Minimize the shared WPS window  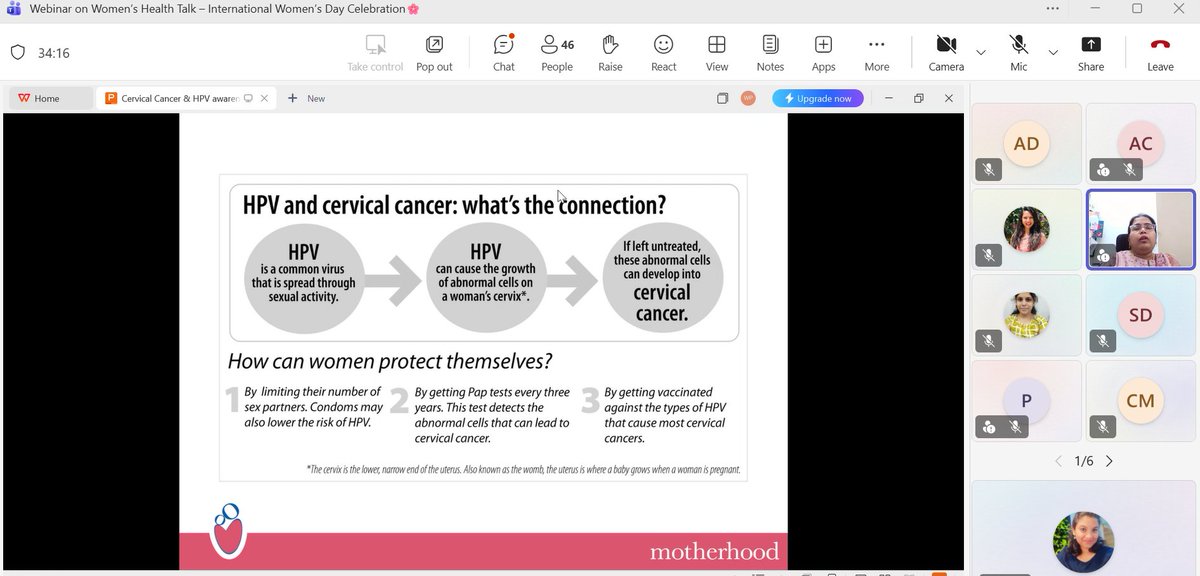(x=888, y=98)
